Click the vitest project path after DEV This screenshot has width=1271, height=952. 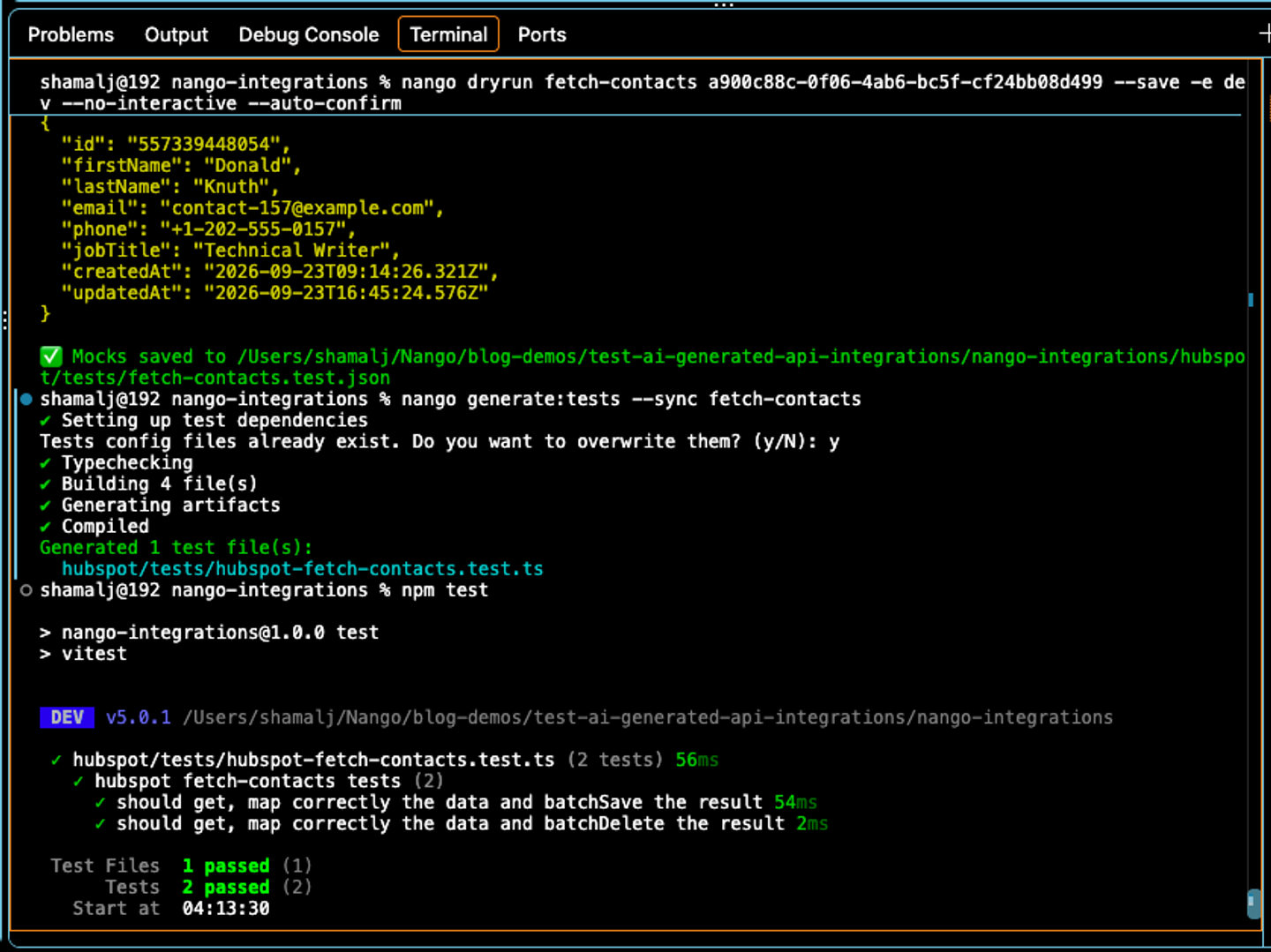pos(648,717)
